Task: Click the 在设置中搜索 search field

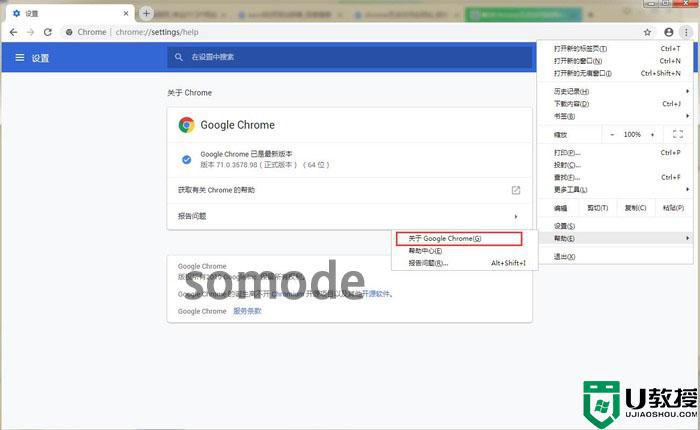Action: pos(351,57)
